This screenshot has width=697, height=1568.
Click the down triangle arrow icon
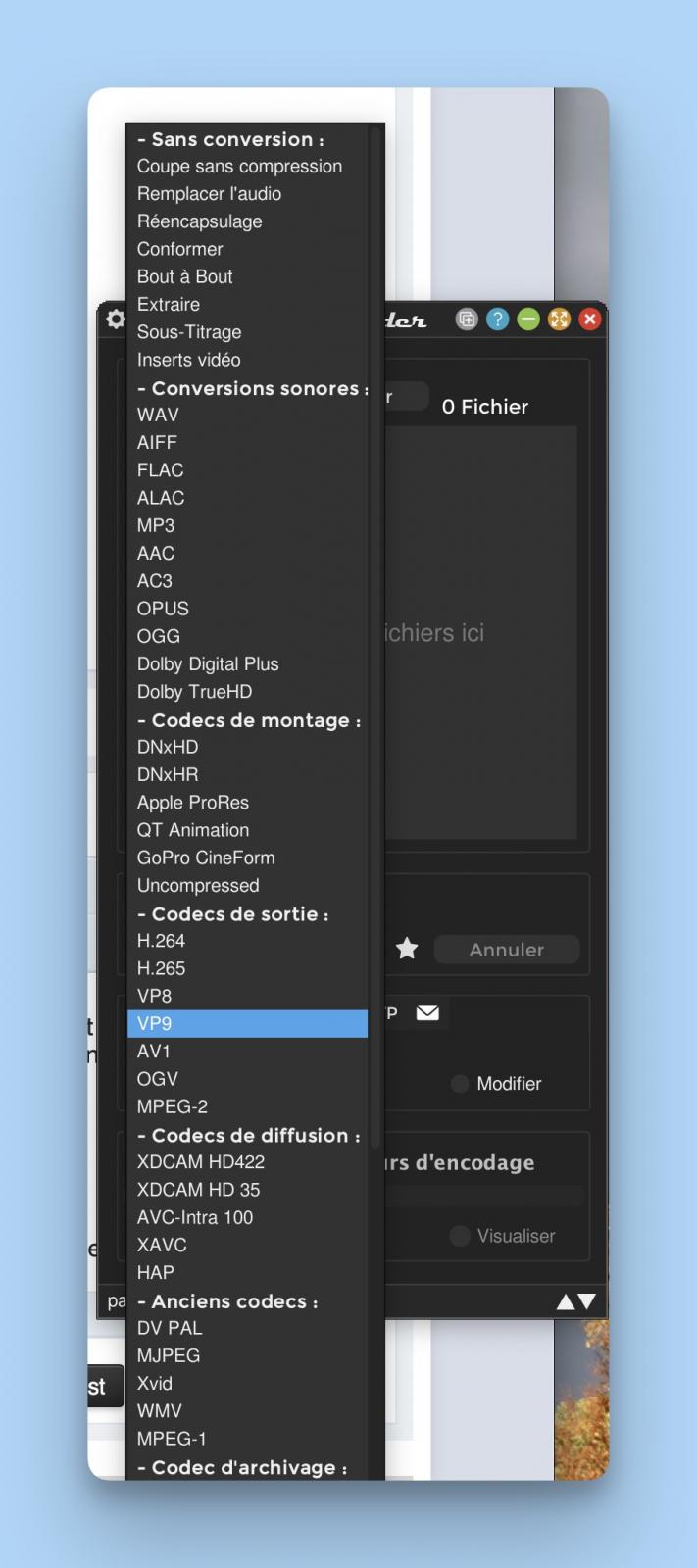click(x=586, y=1301)
